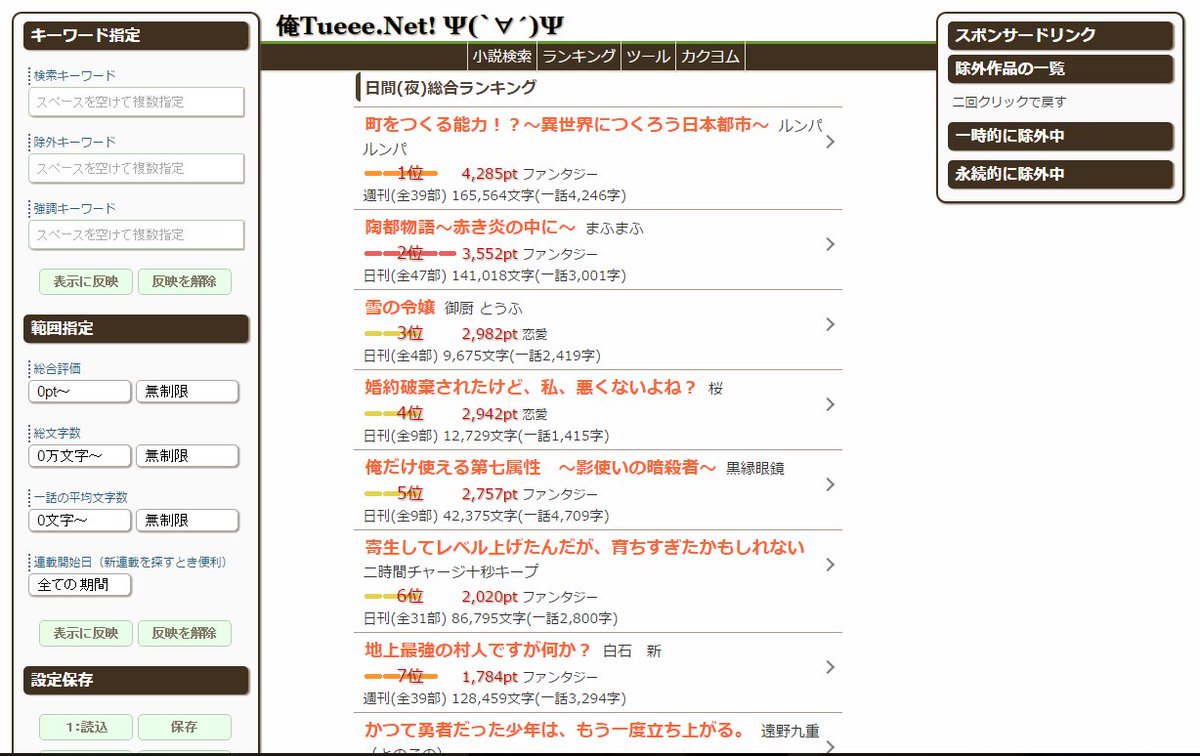1200x756 pixels.
Task: Open the 一話の平均文字数 maximum 無制限 dropdown
Action: coord(187,520)
